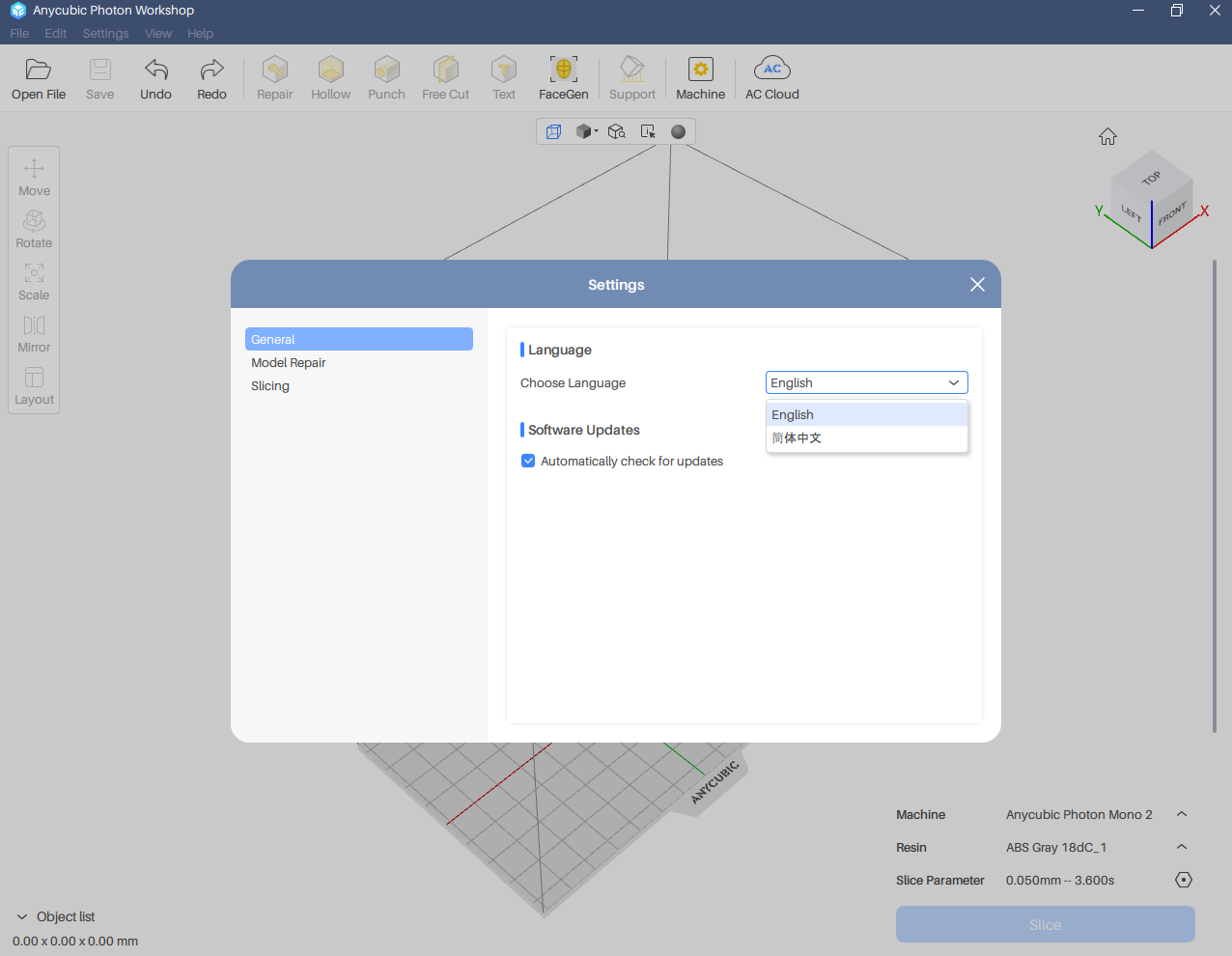This screenshot has width=1232, height=956.
Task: Open the Settings menu
Action: (105, 33)
